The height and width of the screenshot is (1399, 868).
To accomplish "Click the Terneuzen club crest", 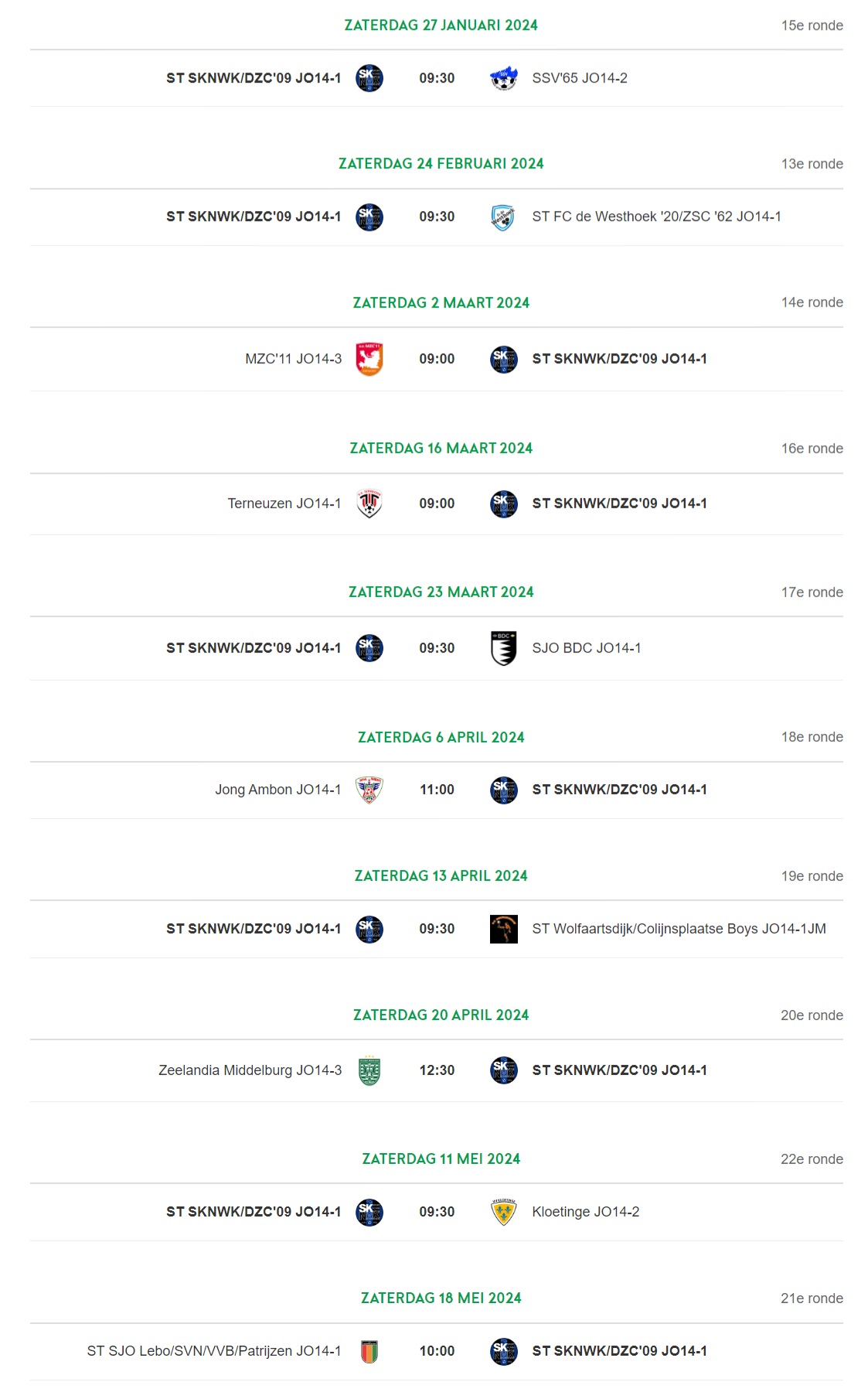I will 369,503.
